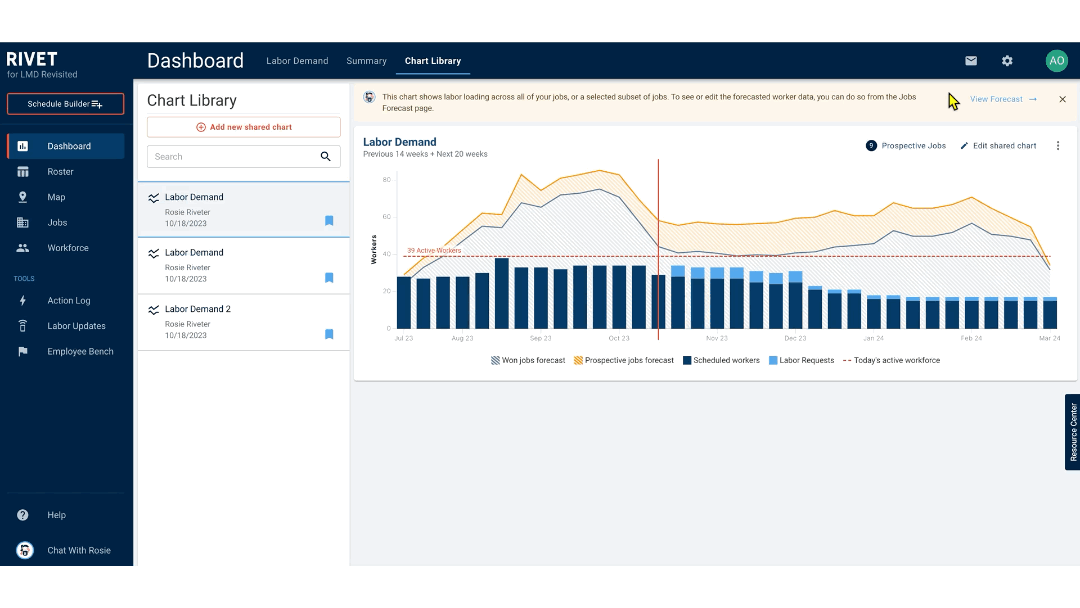
Task: Expand the AO account avatar menu
Action: point(1057,60)
